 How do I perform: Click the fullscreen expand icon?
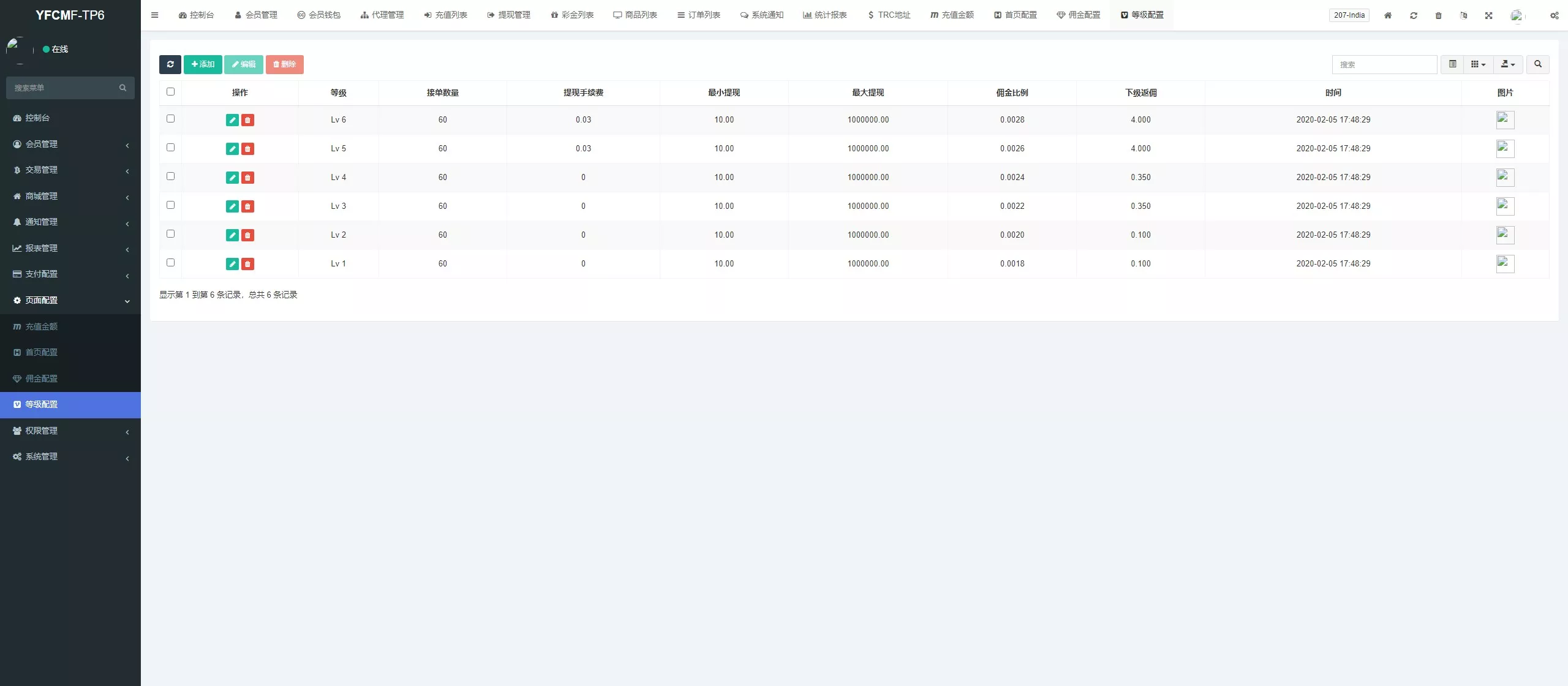pyautogui.click(x=1488, y=15)
